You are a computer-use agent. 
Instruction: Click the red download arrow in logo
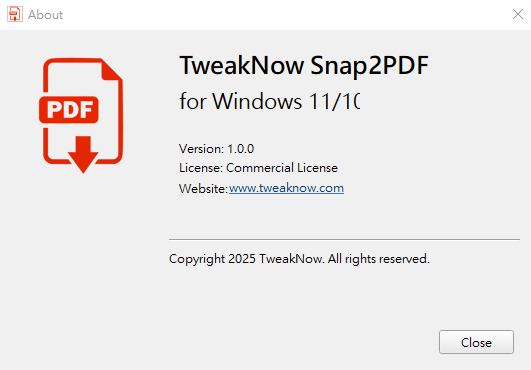pos(83,155)
